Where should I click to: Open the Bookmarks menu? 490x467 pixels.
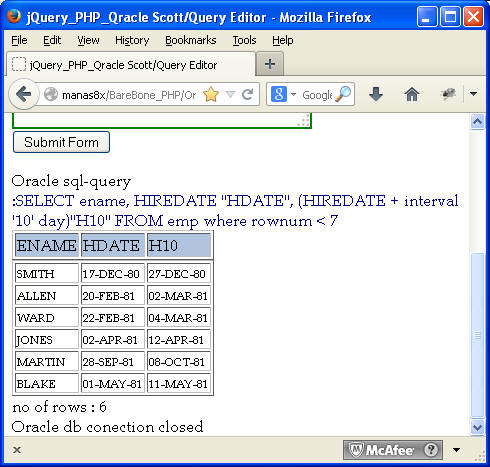coord(191,40)
